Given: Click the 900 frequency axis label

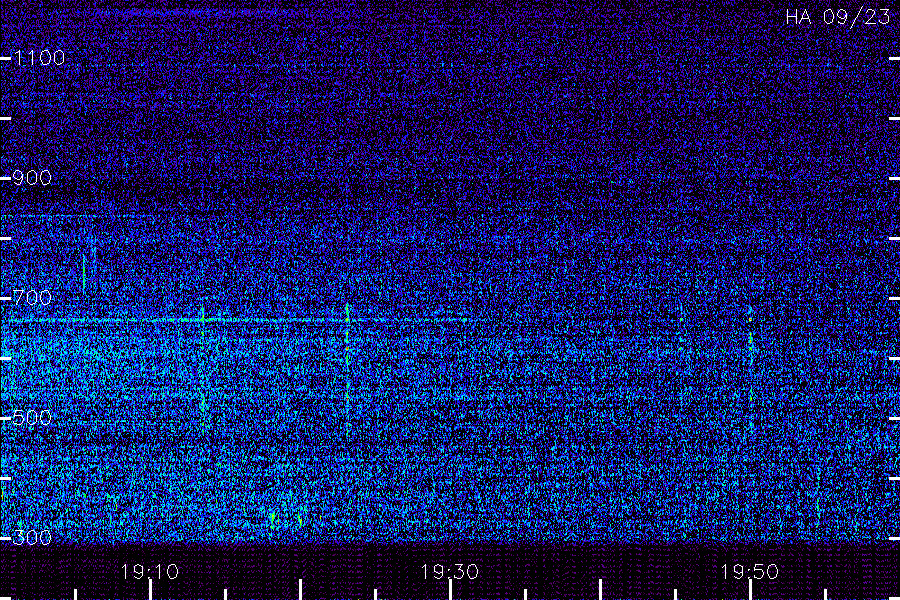Looking at the screenshot, I should click(x=32, y=178).
